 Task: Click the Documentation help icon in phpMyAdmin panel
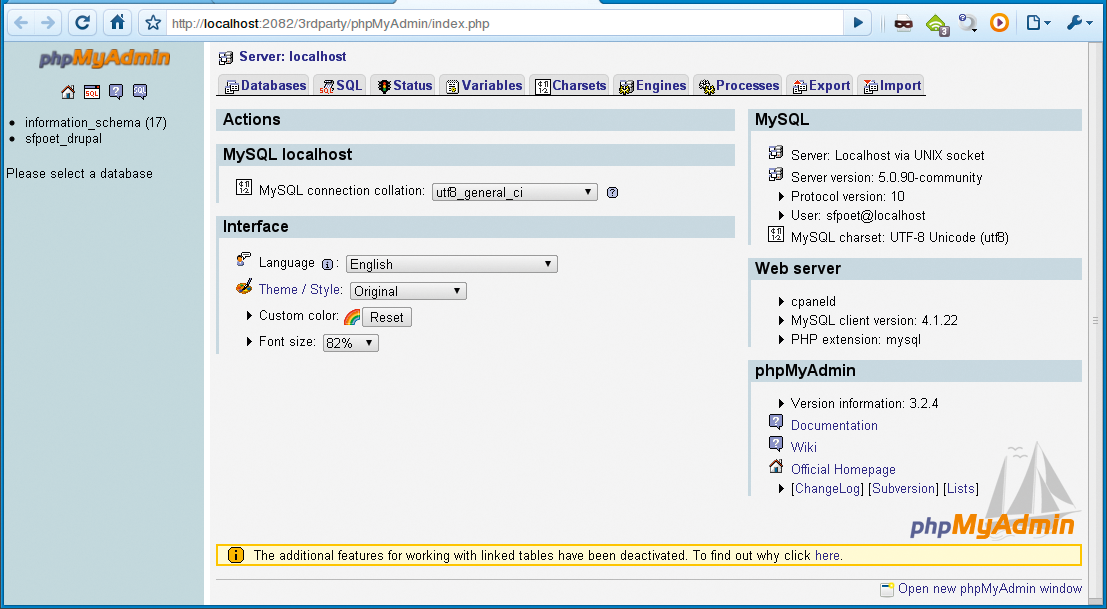pyautogui.click(x=776, y=422)
